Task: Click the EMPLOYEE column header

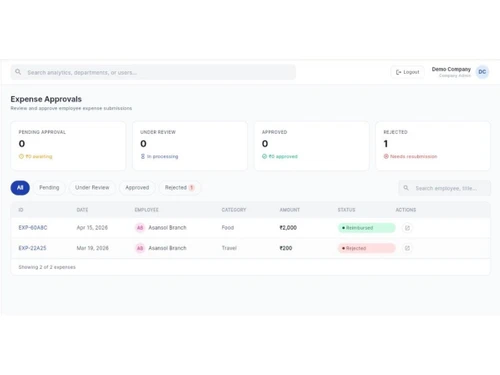Action: [146, 210]
